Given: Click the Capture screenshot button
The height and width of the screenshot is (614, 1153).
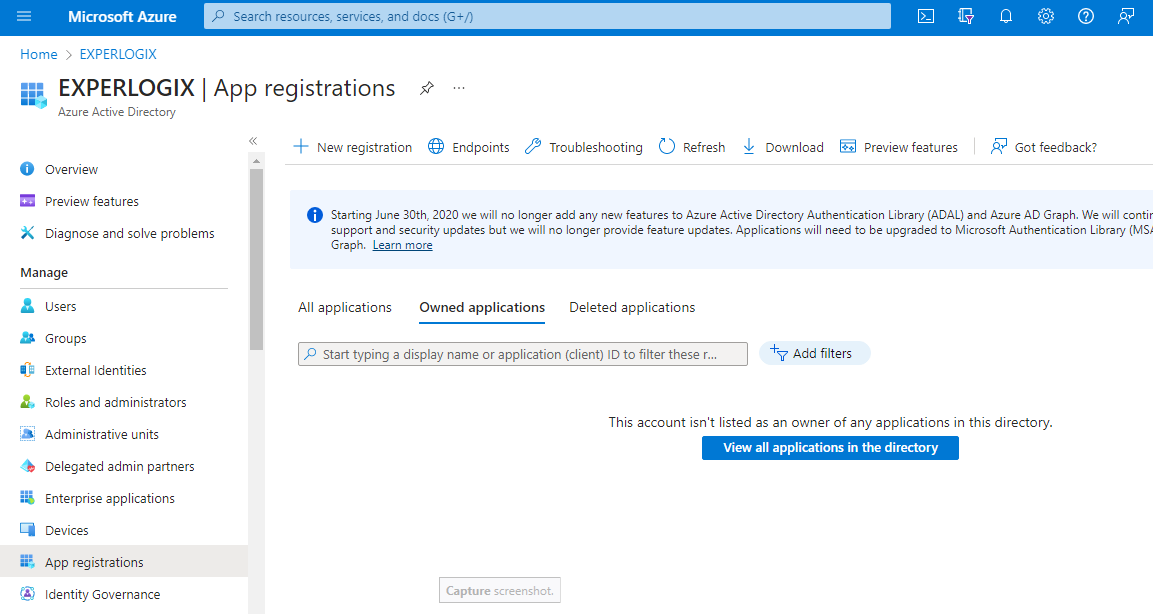Looking at the screenshot, I should [500, 590].
